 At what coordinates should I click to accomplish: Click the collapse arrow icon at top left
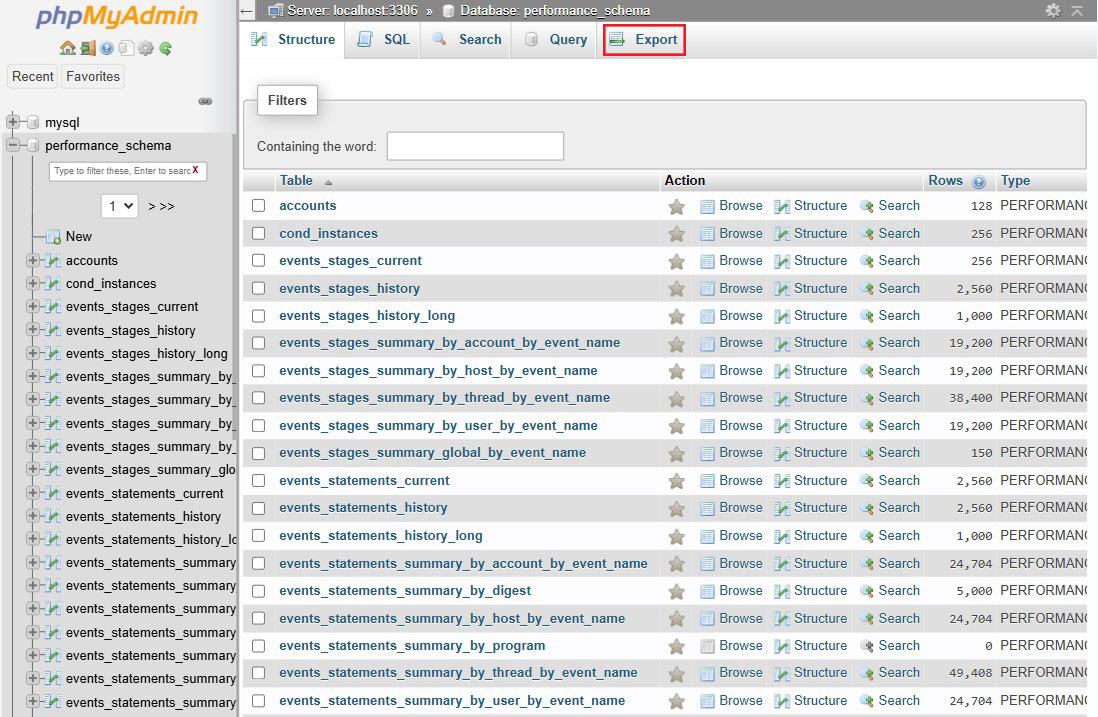[246, 11]
